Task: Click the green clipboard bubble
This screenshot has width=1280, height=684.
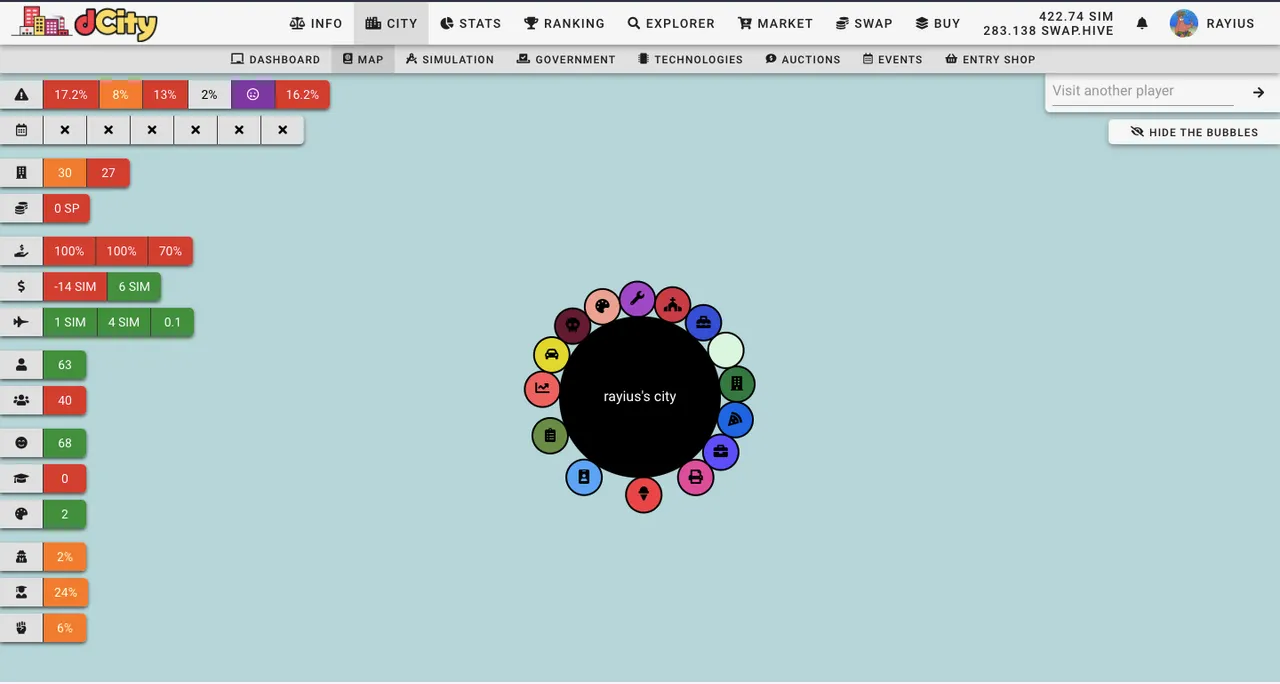Action: click(x=550, y=436)
